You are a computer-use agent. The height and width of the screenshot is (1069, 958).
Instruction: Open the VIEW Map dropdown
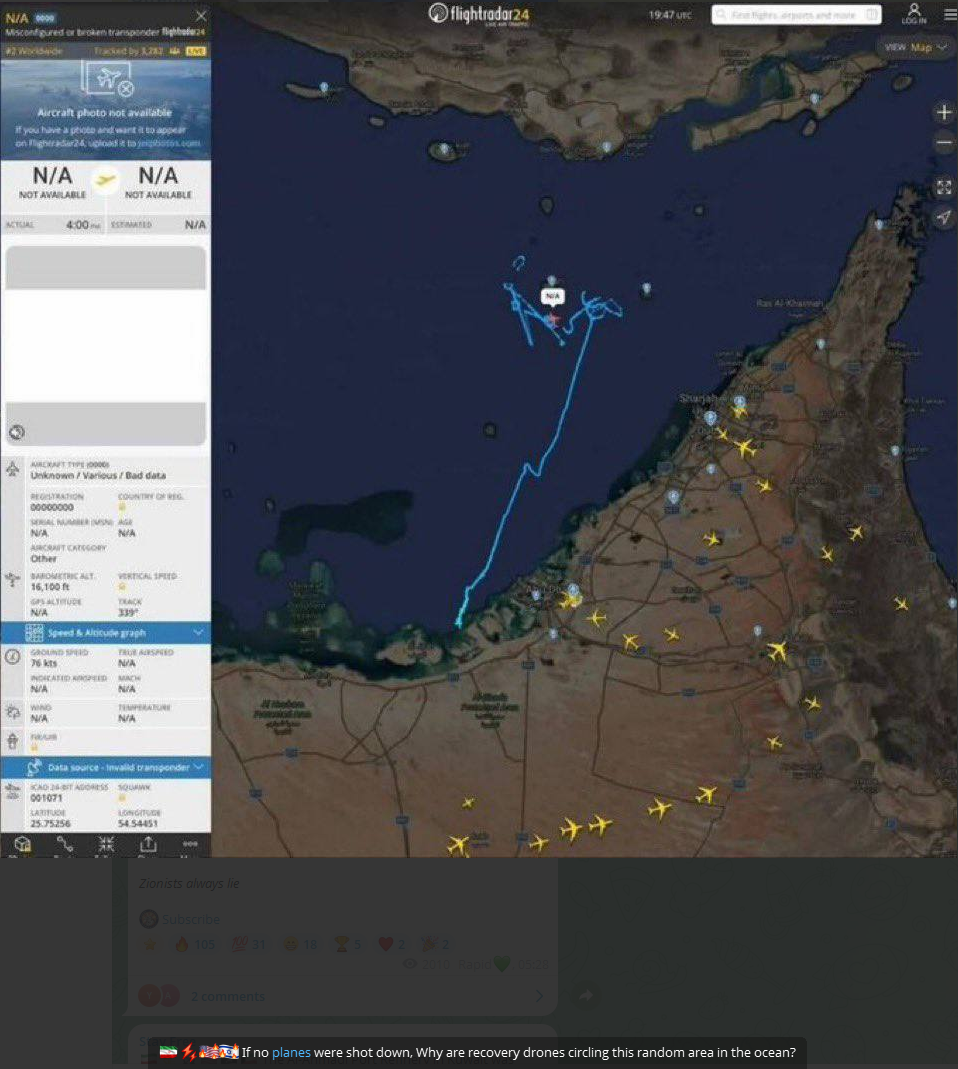[915, 47]
